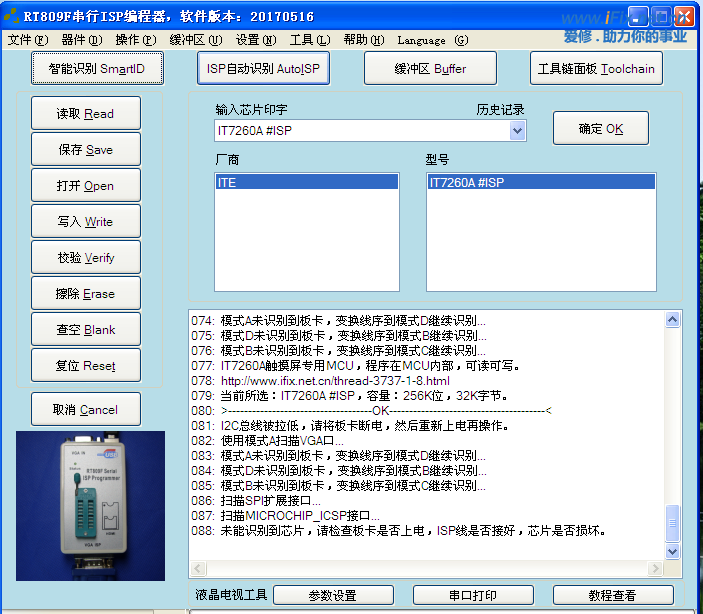Expand the 历史记录 chip history dropdown arrow
The width and height of the screenshot is (703, 614).
517,131
